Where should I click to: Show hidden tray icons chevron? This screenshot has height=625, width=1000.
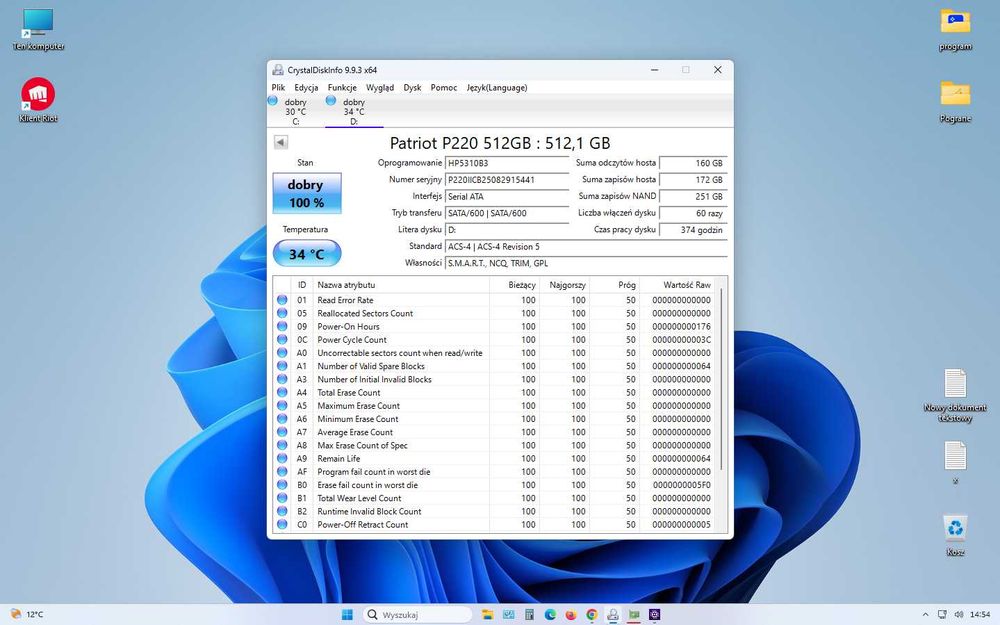click(x=925, y=614)
